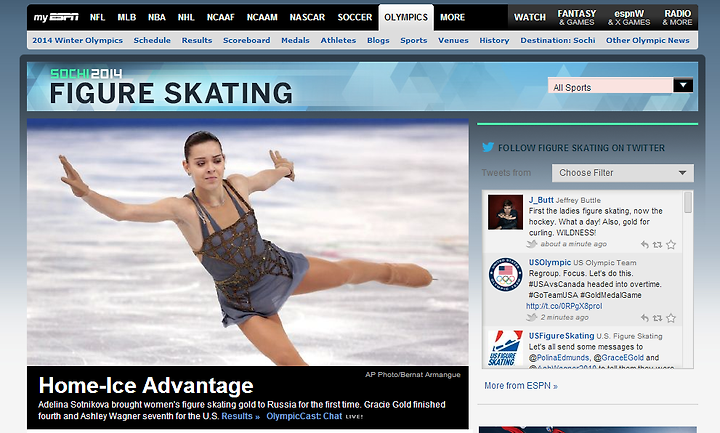
Task: Click More from ESPN » link
Action: point(521,386)
